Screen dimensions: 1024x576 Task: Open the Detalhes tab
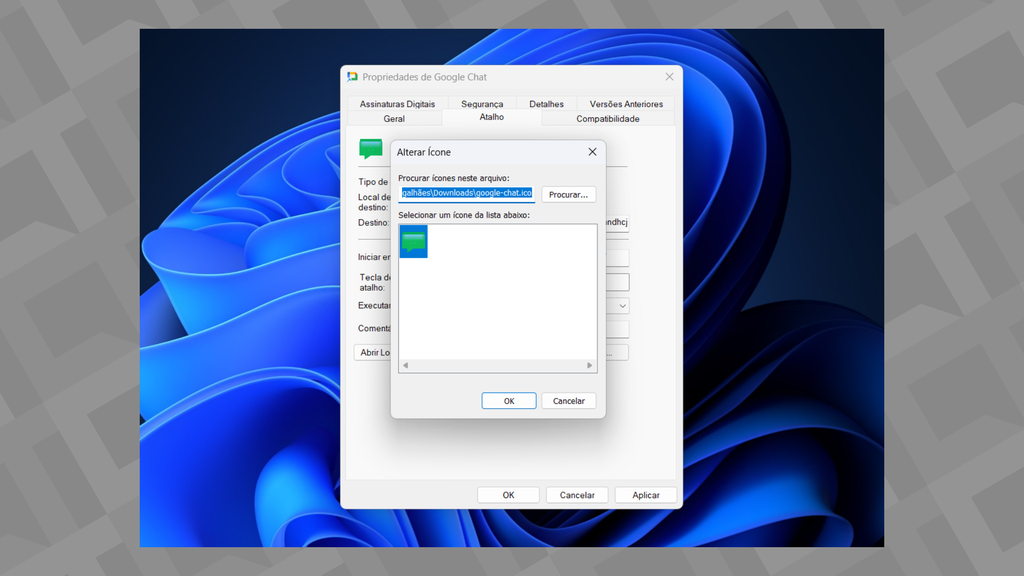point(546,104)
